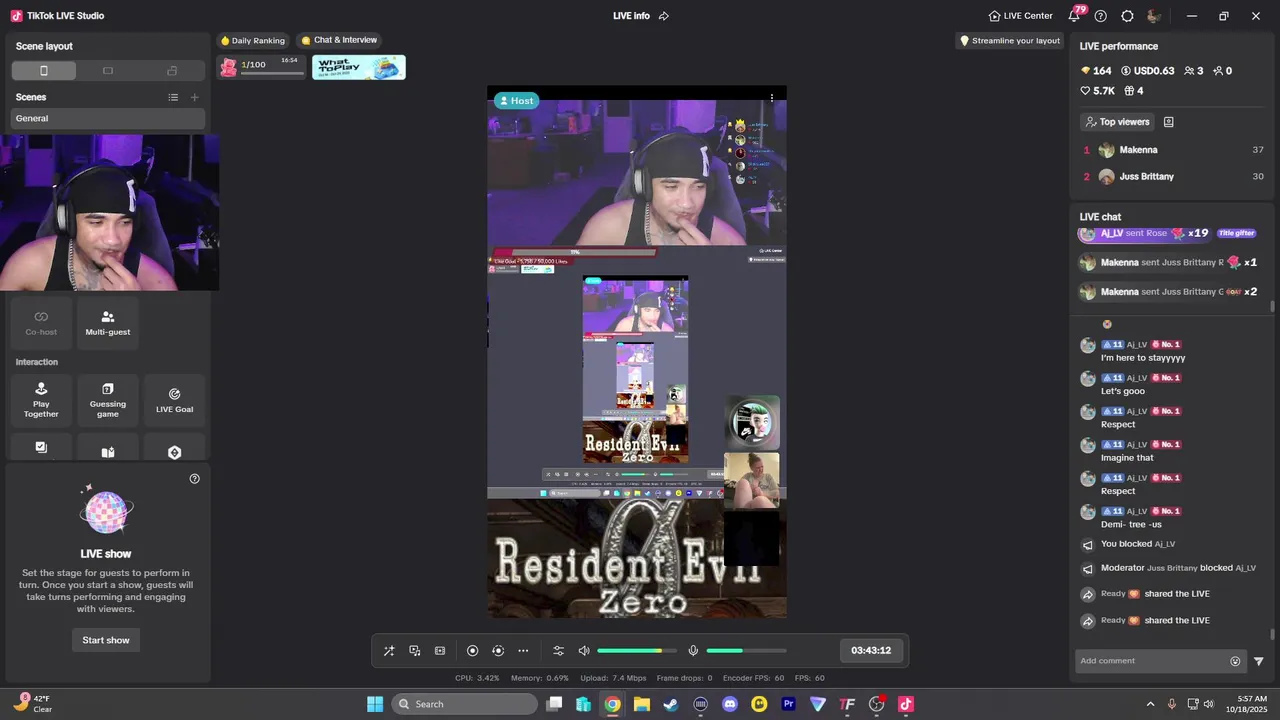Open the Host preview three-dot menu
The image size is (1280, 720).
[772, 98]
